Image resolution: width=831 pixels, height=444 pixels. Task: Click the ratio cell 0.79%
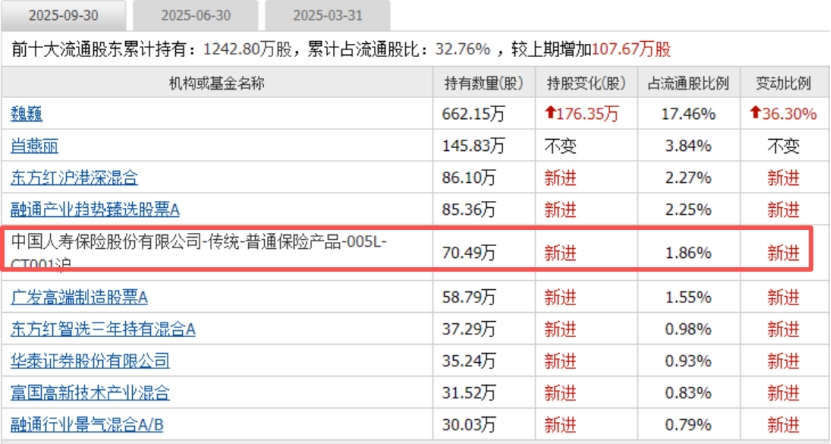[x=688, y=424]
